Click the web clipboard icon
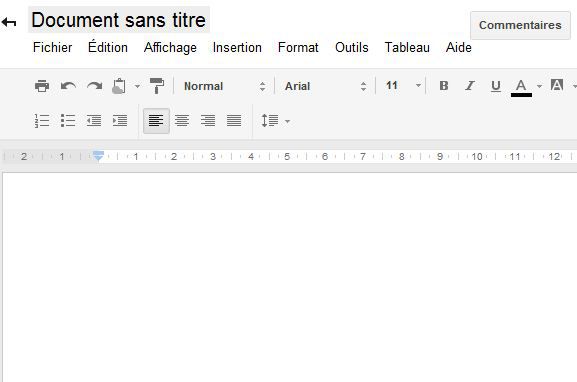This screenshot has height=382, width=577. pos(119,86)
